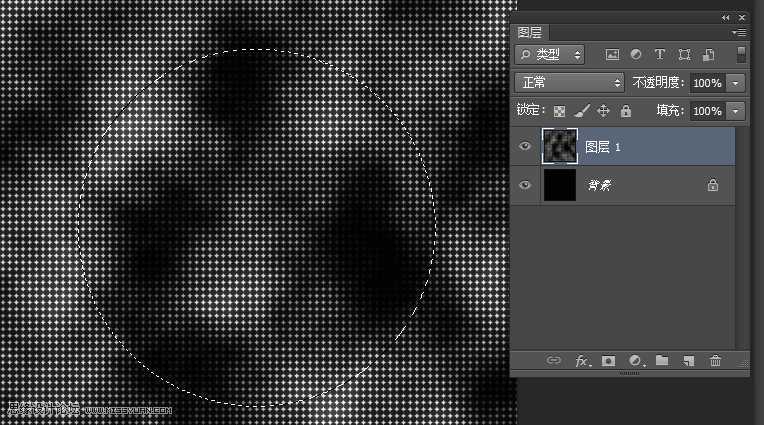
Task: Click the 填充 label
Action: pos(669,111)
